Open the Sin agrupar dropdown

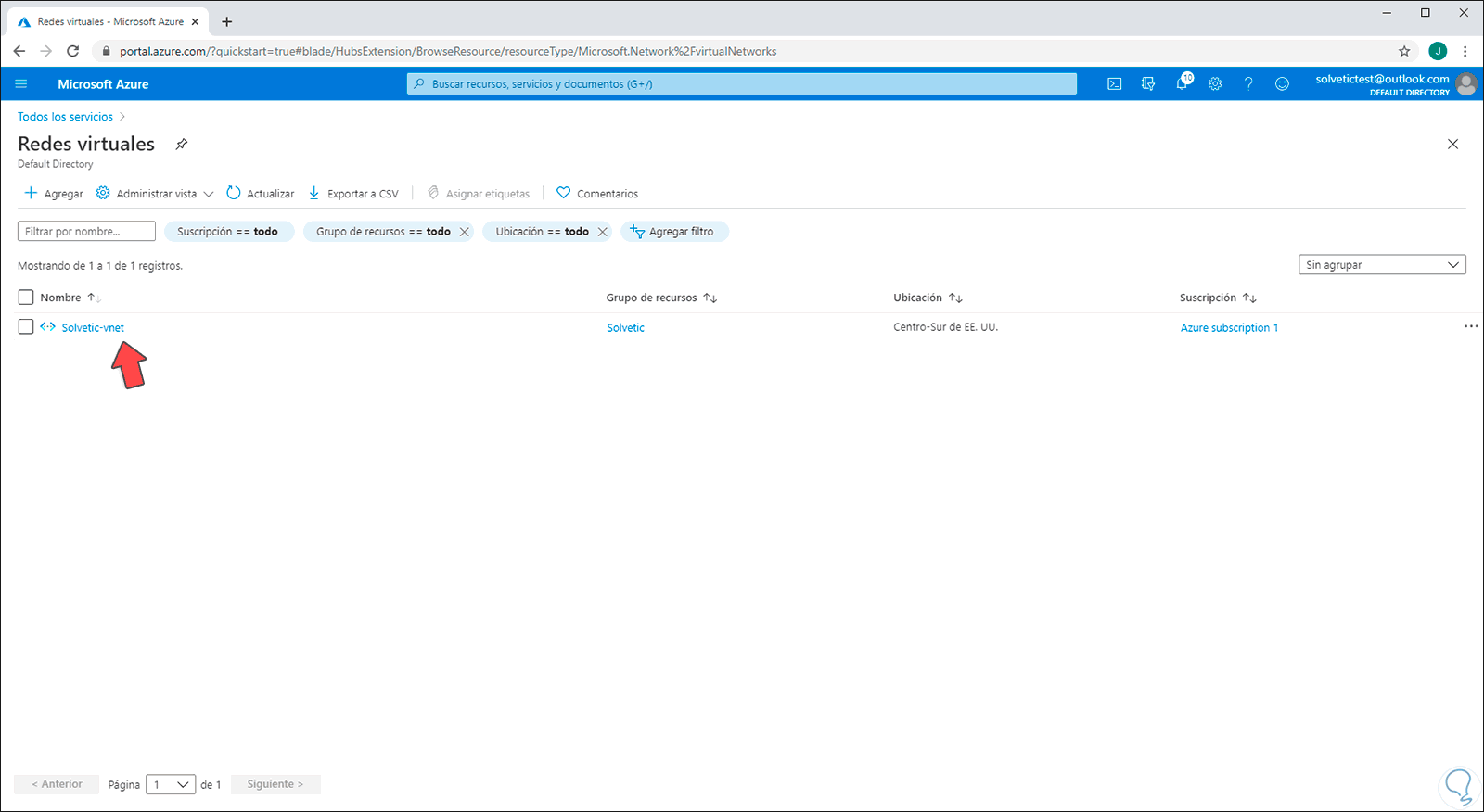coord(1382,265)
